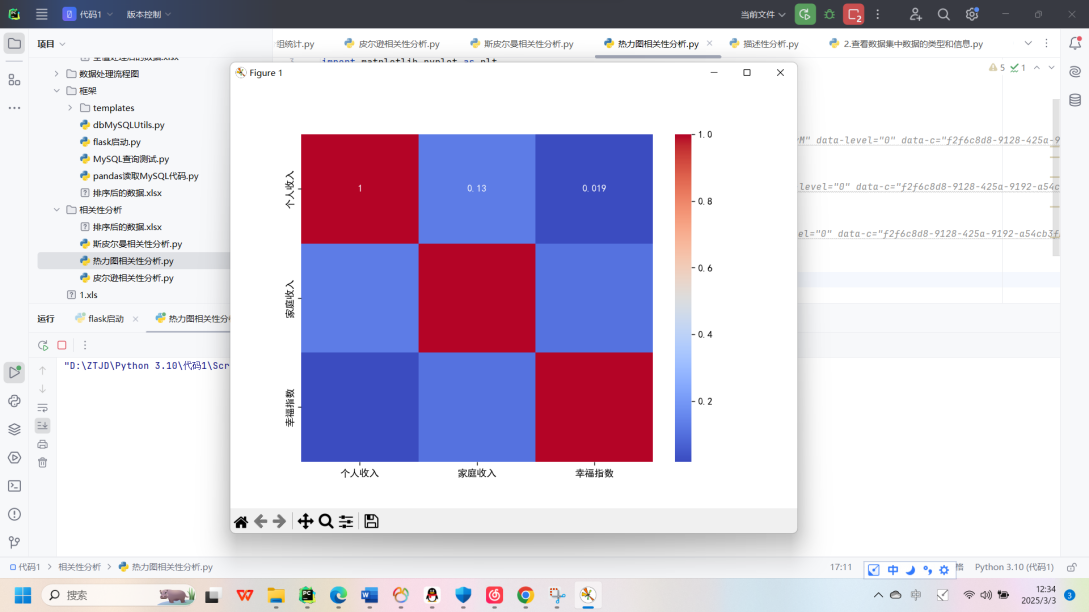Reset view with the Figure Home icon
This screenshot has width=1089, height=612.
pyautogui.click(x=241, y=522)
